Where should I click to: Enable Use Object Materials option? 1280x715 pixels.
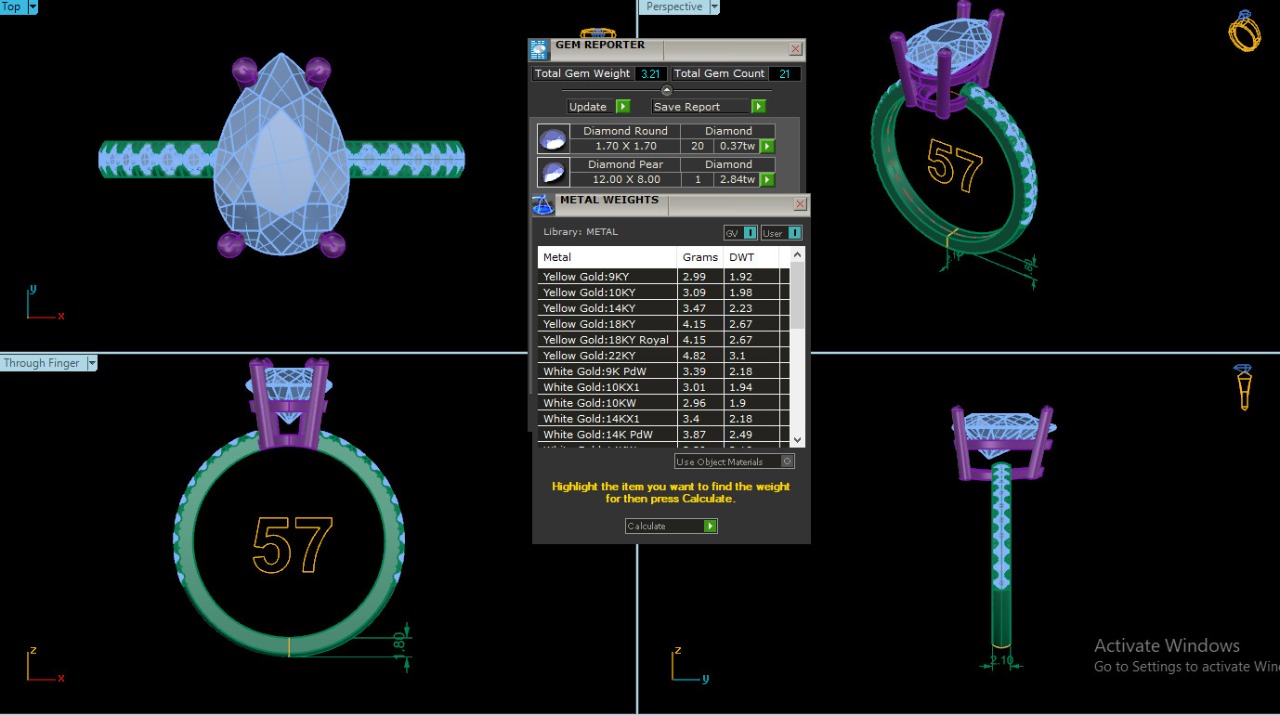point(788,462)
